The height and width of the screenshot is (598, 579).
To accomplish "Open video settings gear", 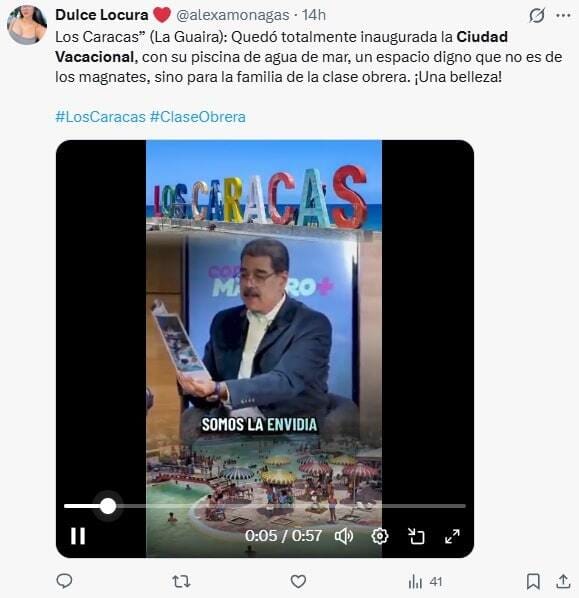I will pyautogui.click(x=380, y=536).
